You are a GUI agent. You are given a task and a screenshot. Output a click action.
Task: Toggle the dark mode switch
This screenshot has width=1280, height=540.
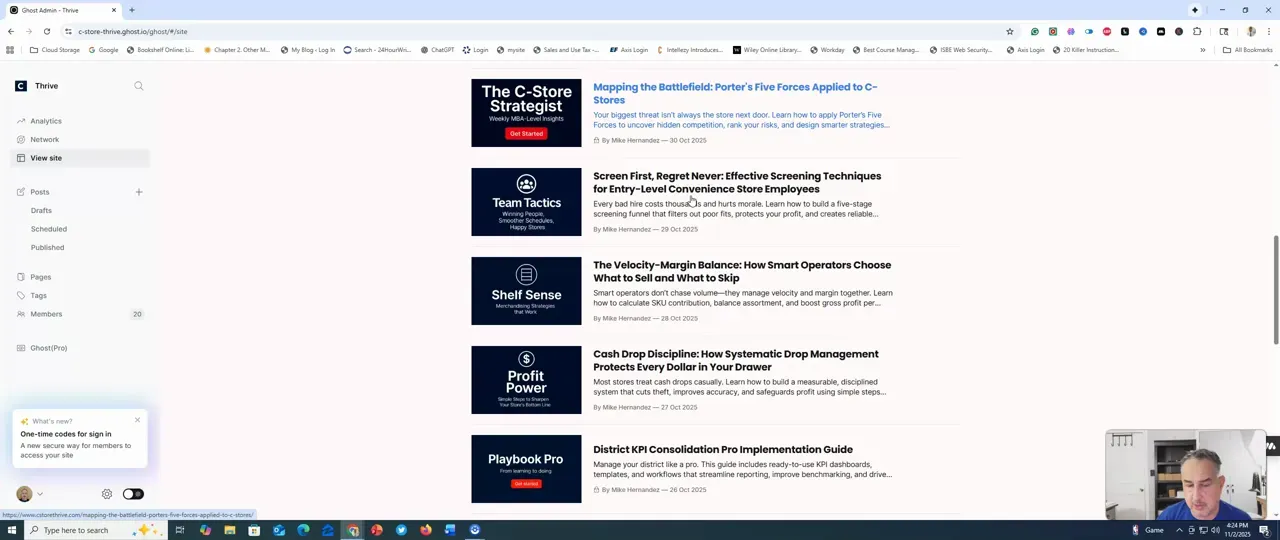[133, 494]
